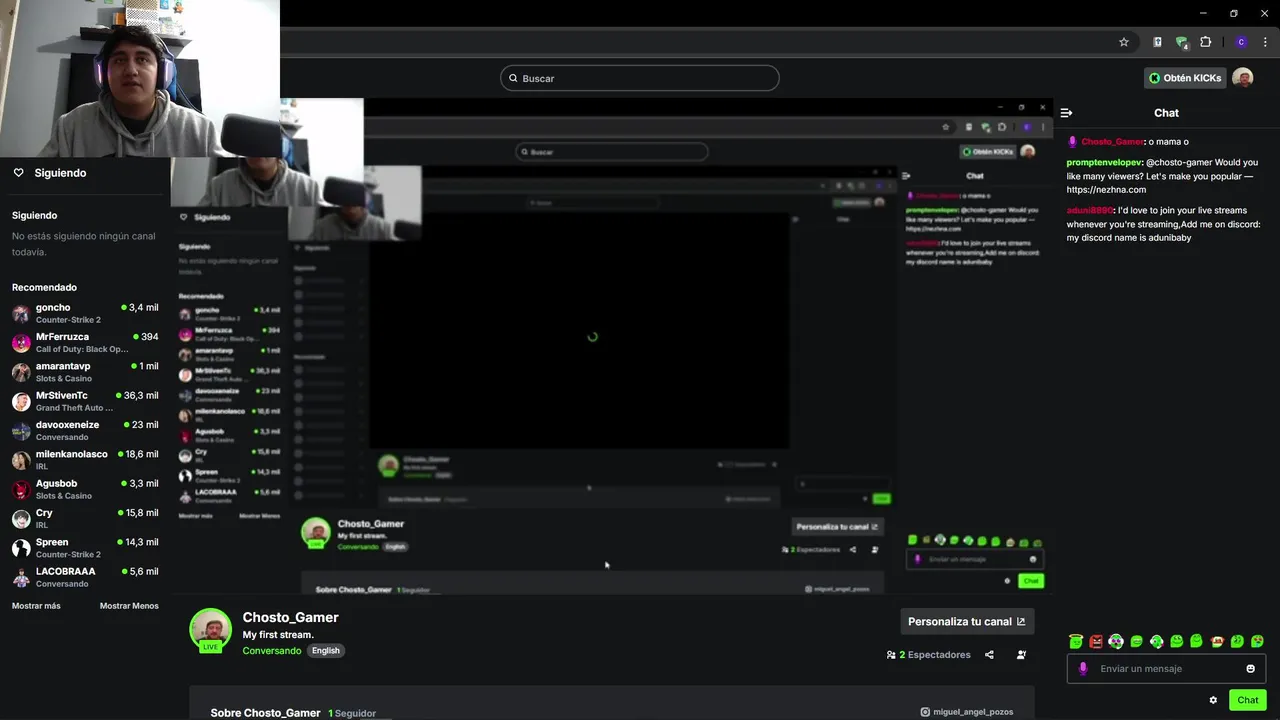The image size is (1280, 720).
Task: Collapse the chat panel with the arrow icon
Action: tap(1067, 113)
